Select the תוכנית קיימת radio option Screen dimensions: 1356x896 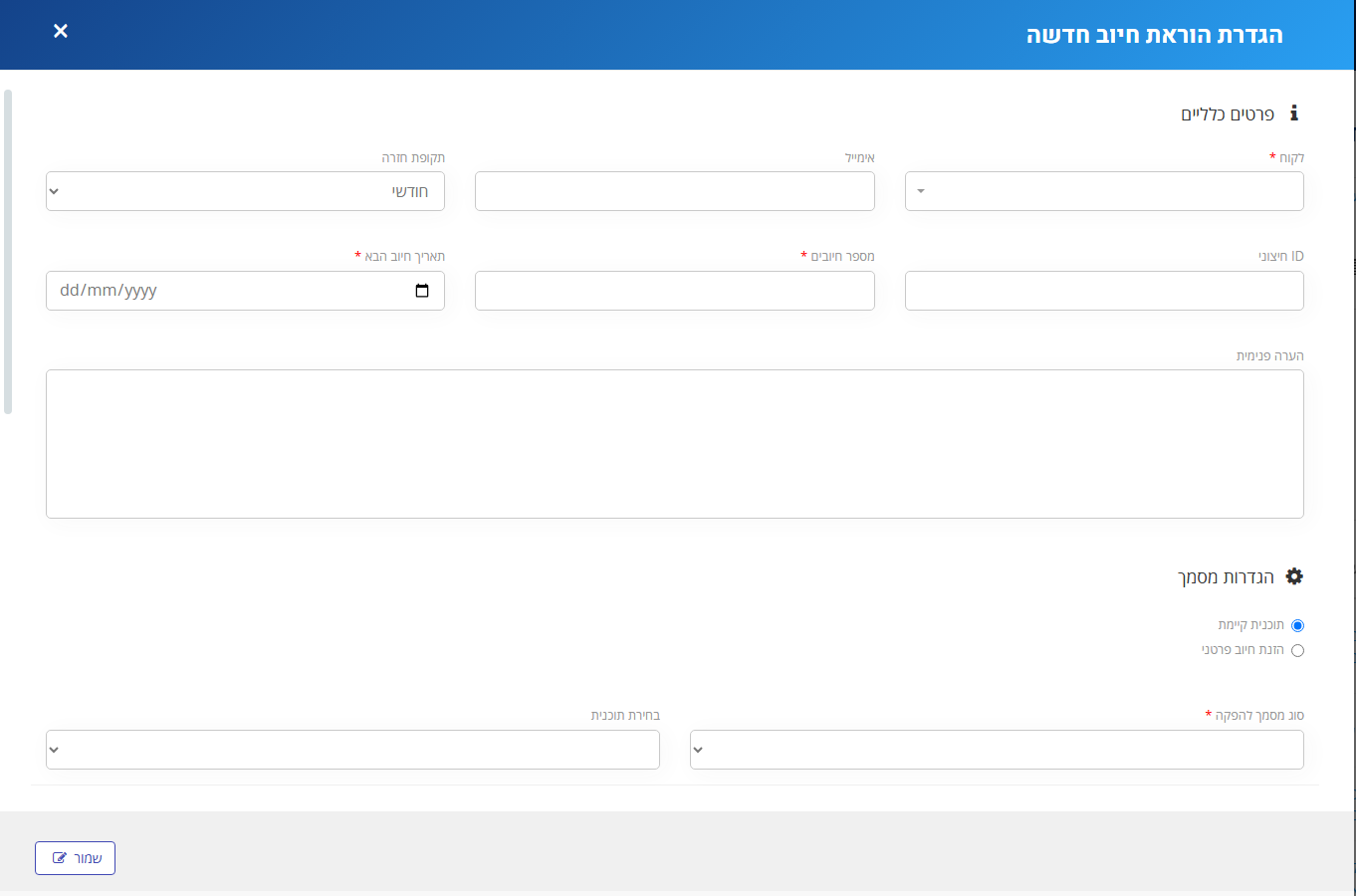[x=1297, y=626]
